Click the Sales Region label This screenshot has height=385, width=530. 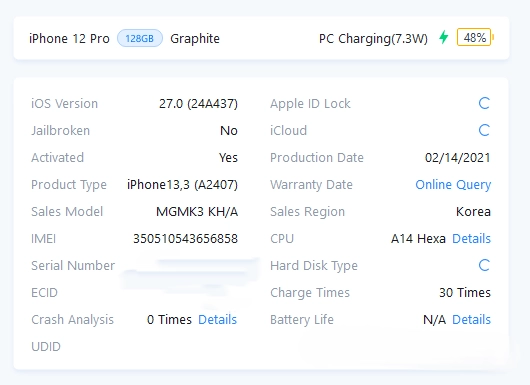pos(307,212)
